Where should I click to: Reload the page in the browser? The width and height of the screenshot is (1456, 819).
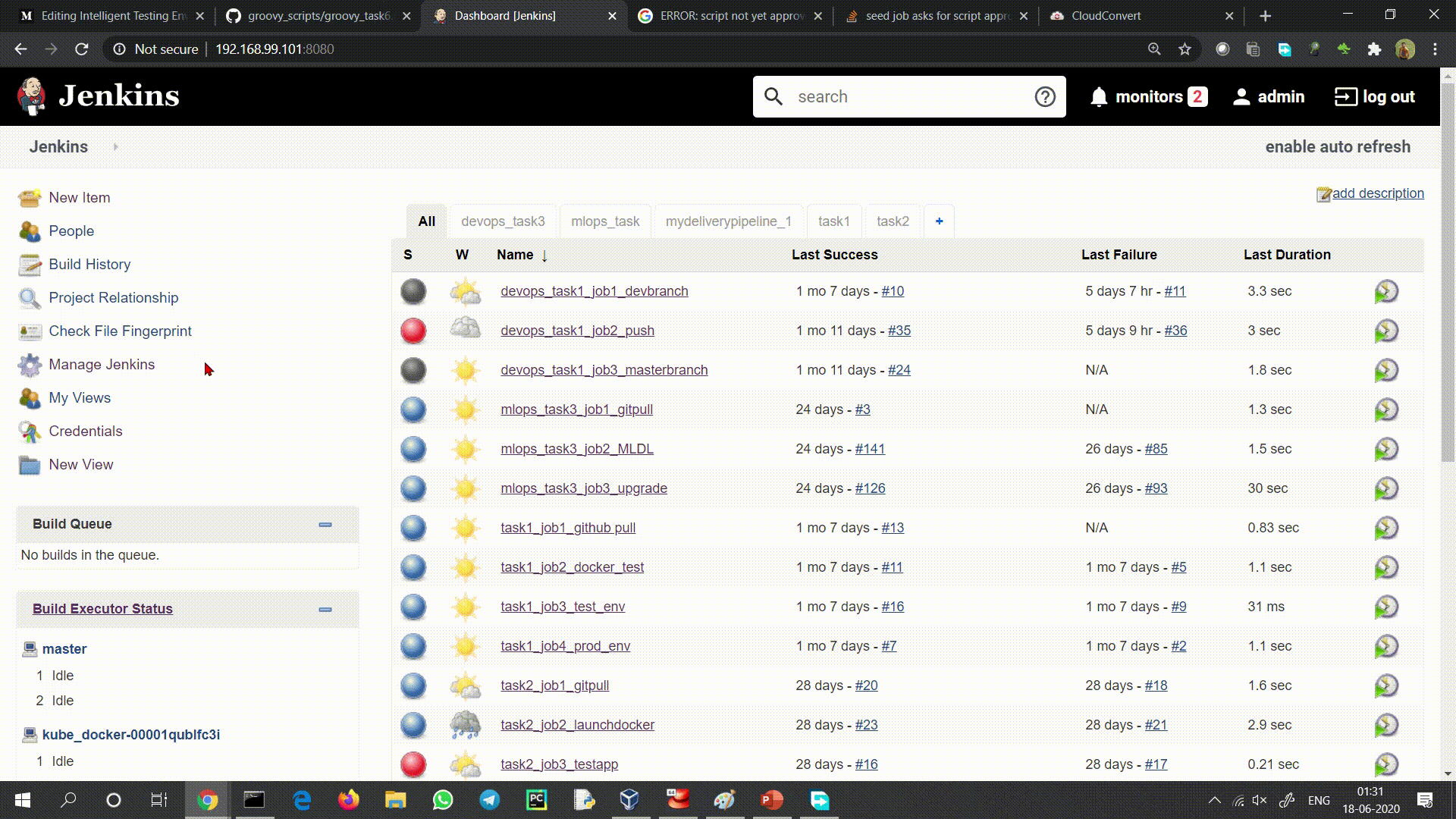(82, 49)
